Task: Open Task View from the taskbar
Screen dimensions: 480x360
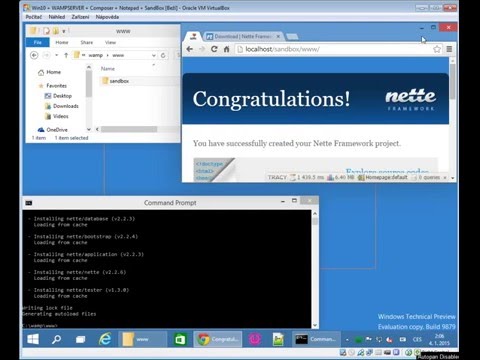Action: pos(80,339)
